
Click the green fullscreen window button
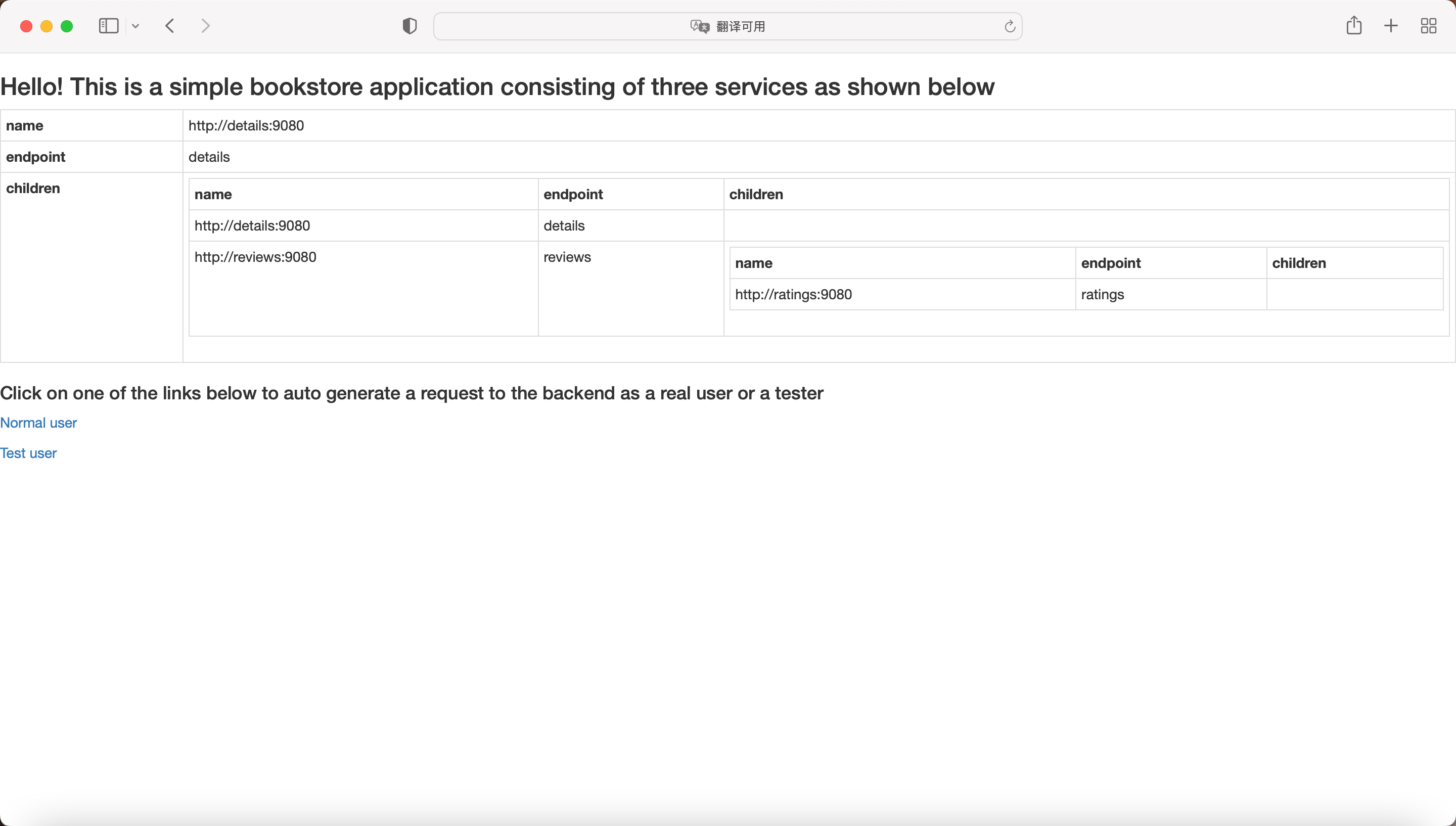pos(67,26)
